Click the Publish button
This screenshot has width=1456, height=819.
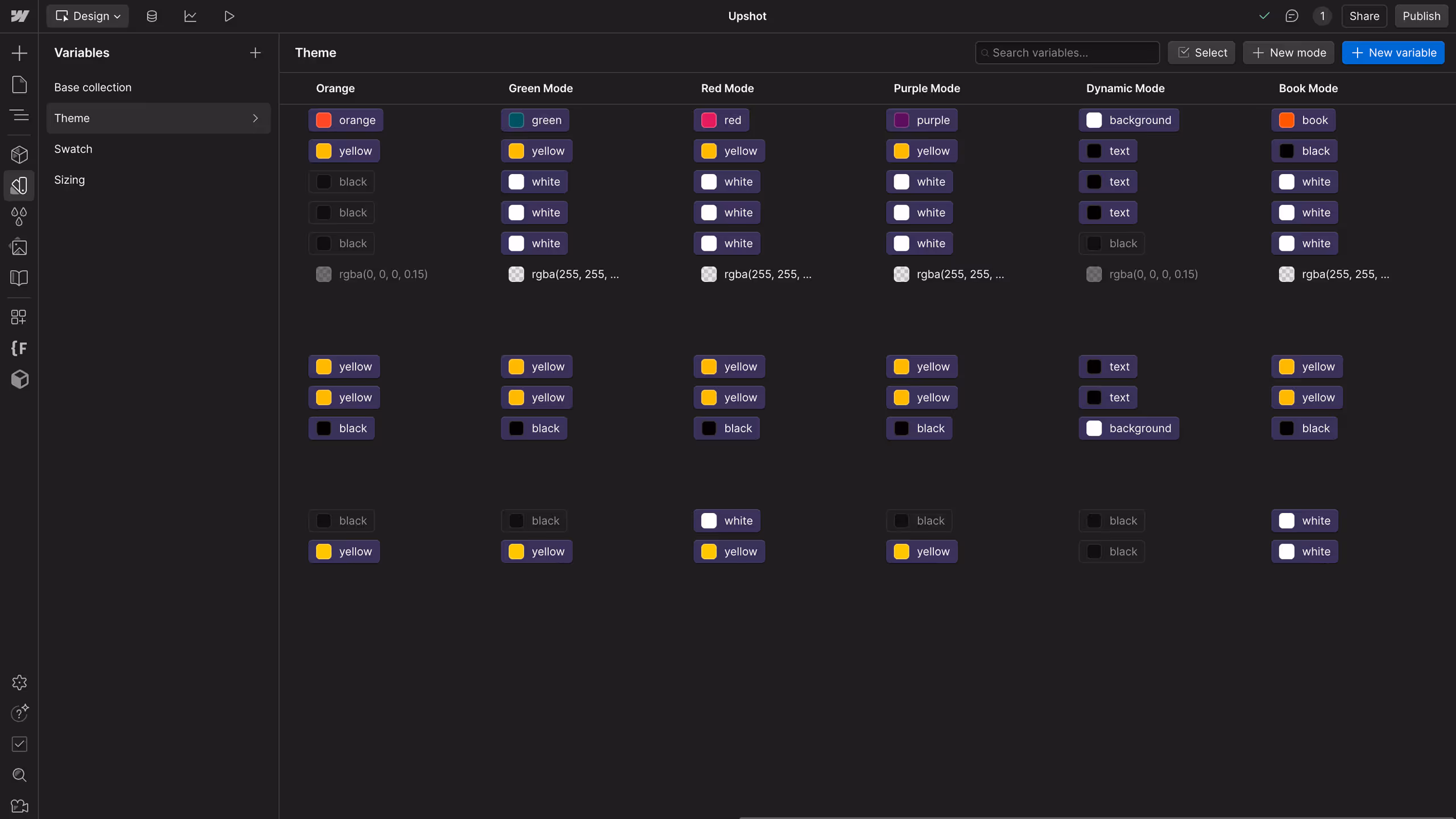[1421, 16]
